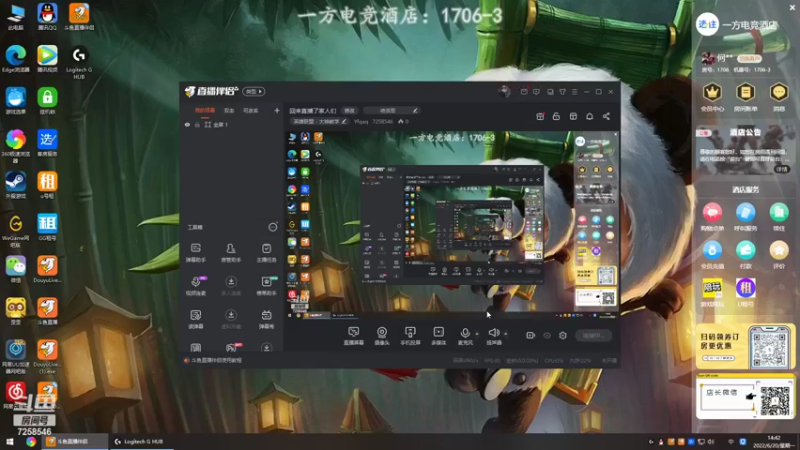Switch to the third scene tab
800x450 pixels.
click(251, 111)
